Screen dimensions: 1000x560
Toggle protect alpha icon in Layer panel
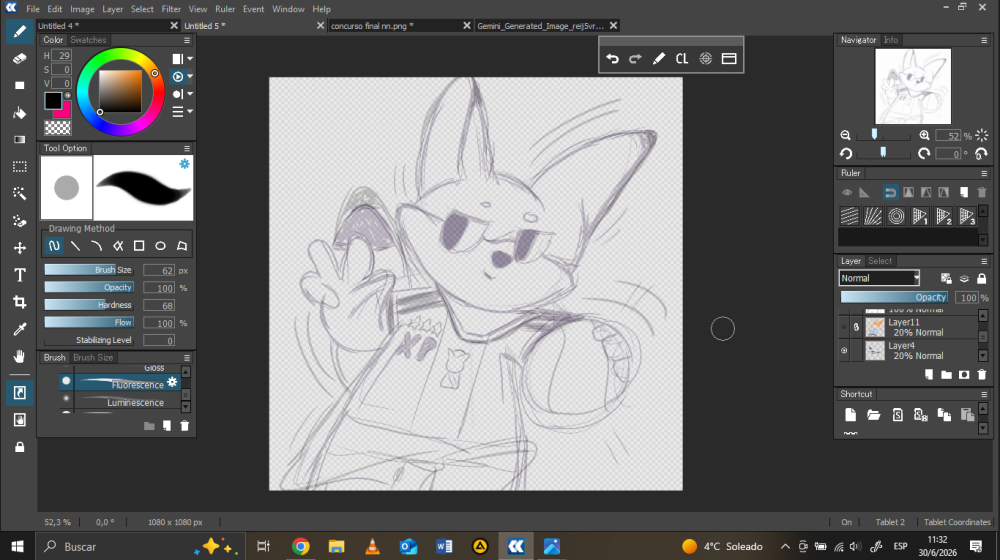946,278
